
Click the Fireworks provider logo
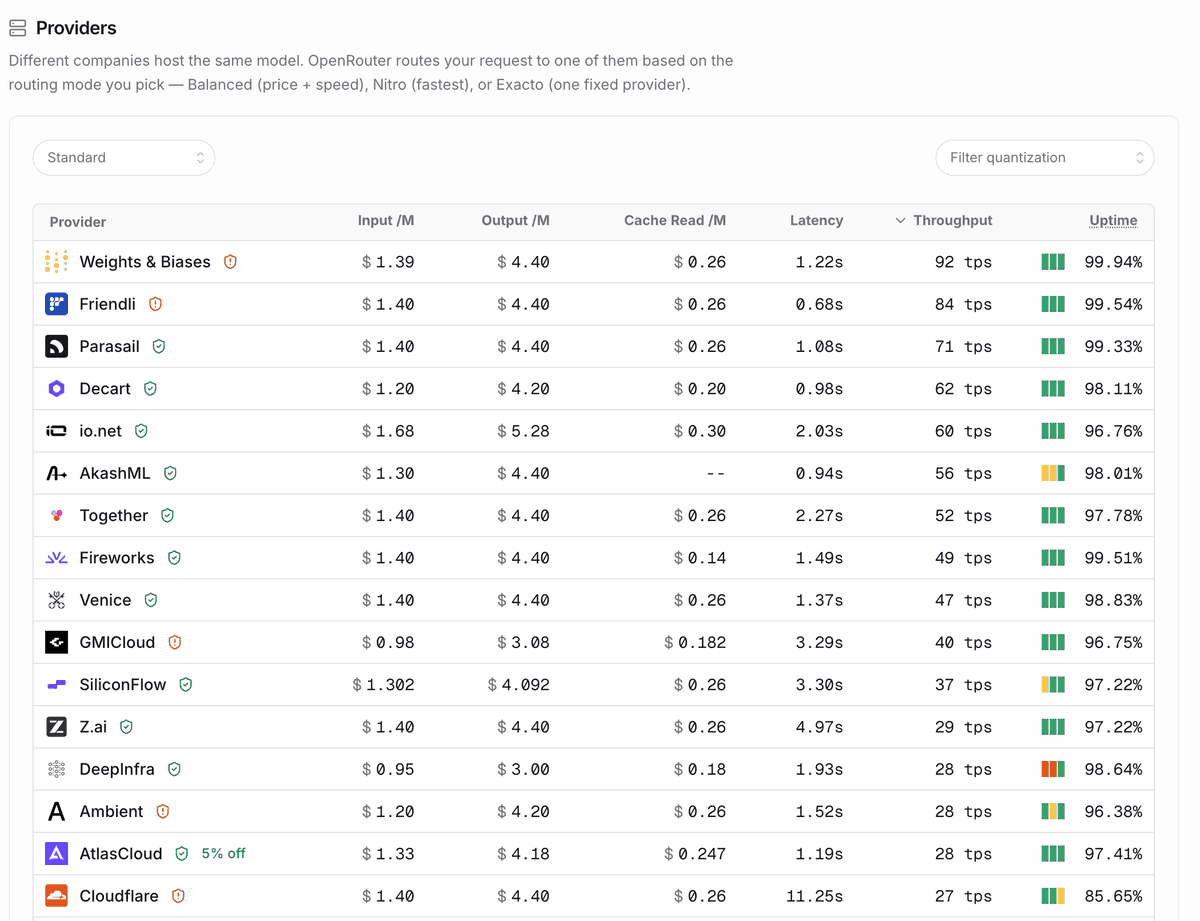coord(57,558)
